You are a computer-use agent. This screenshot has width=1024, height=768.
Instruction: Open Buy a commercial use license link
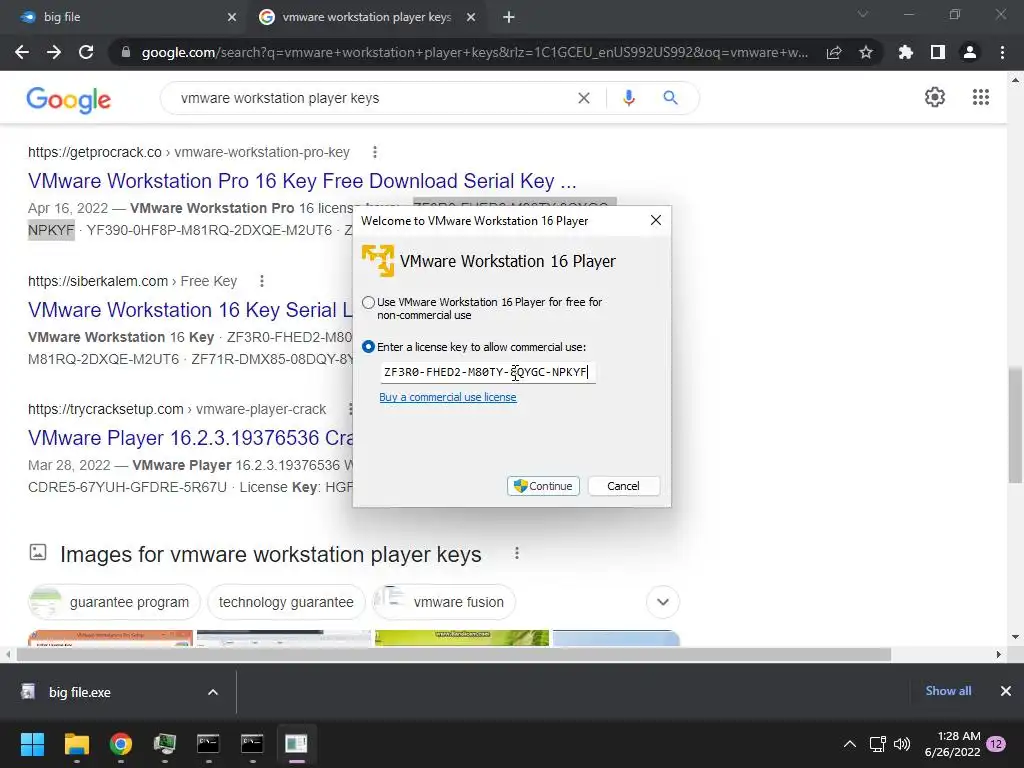[x=448, y=397]
